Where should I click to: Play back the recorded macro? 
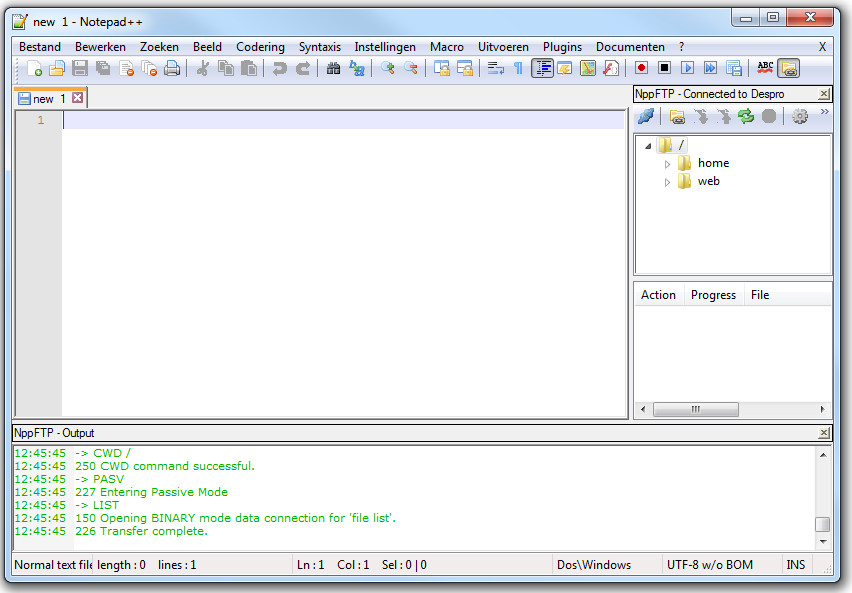[687, 68]
